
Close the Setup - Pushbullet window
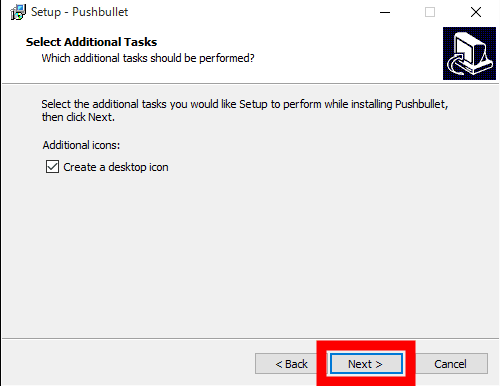click(476, 12)
